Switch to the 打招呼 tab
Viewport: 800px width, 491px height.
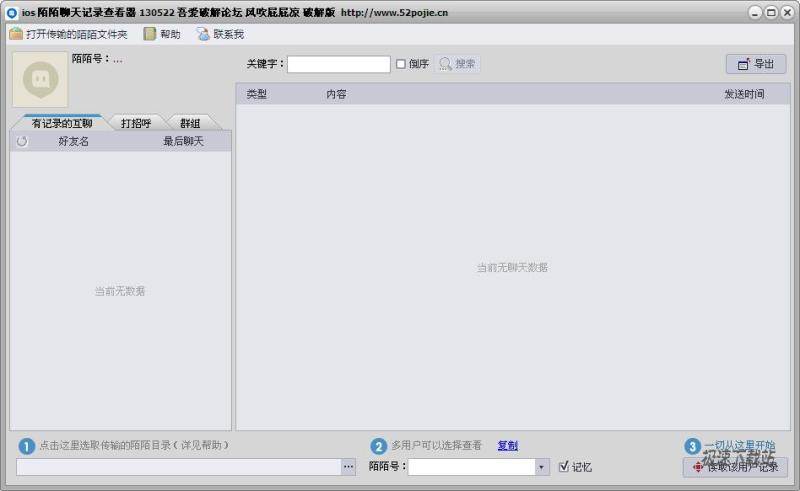coord(136,123)
